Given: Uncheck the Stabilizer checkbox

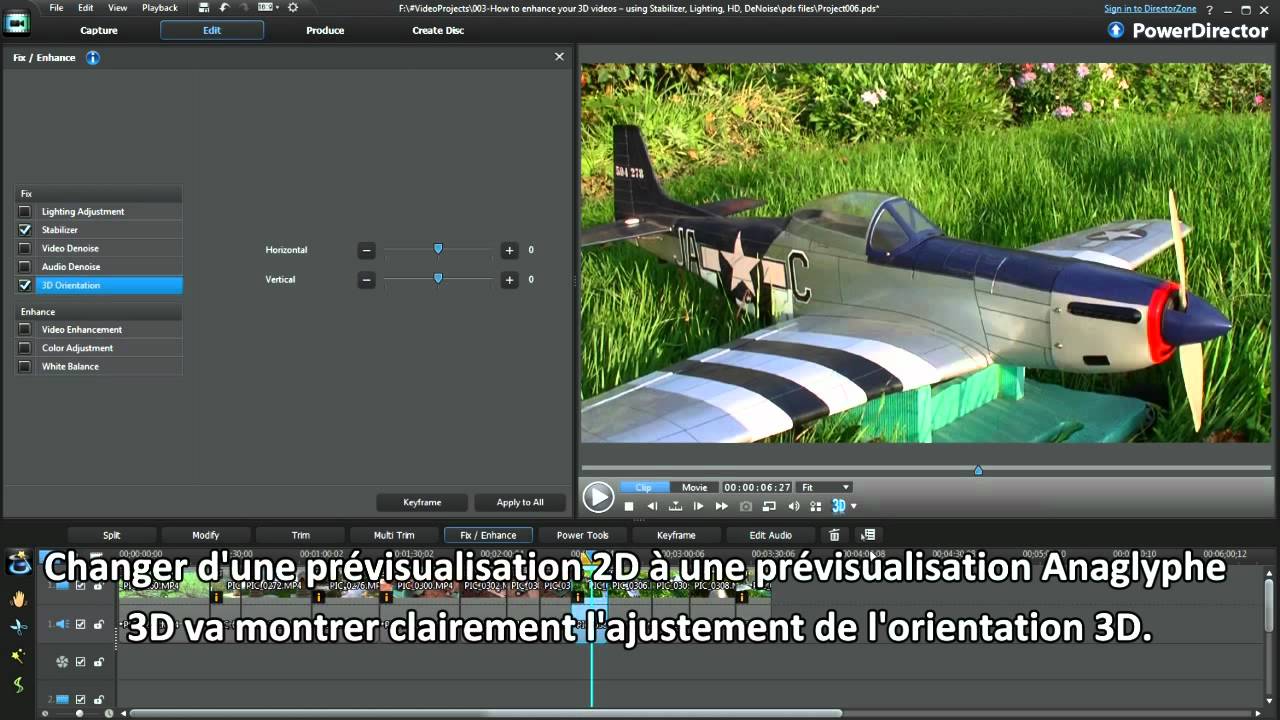Looking at the screenshot, I should pos(25,230).
